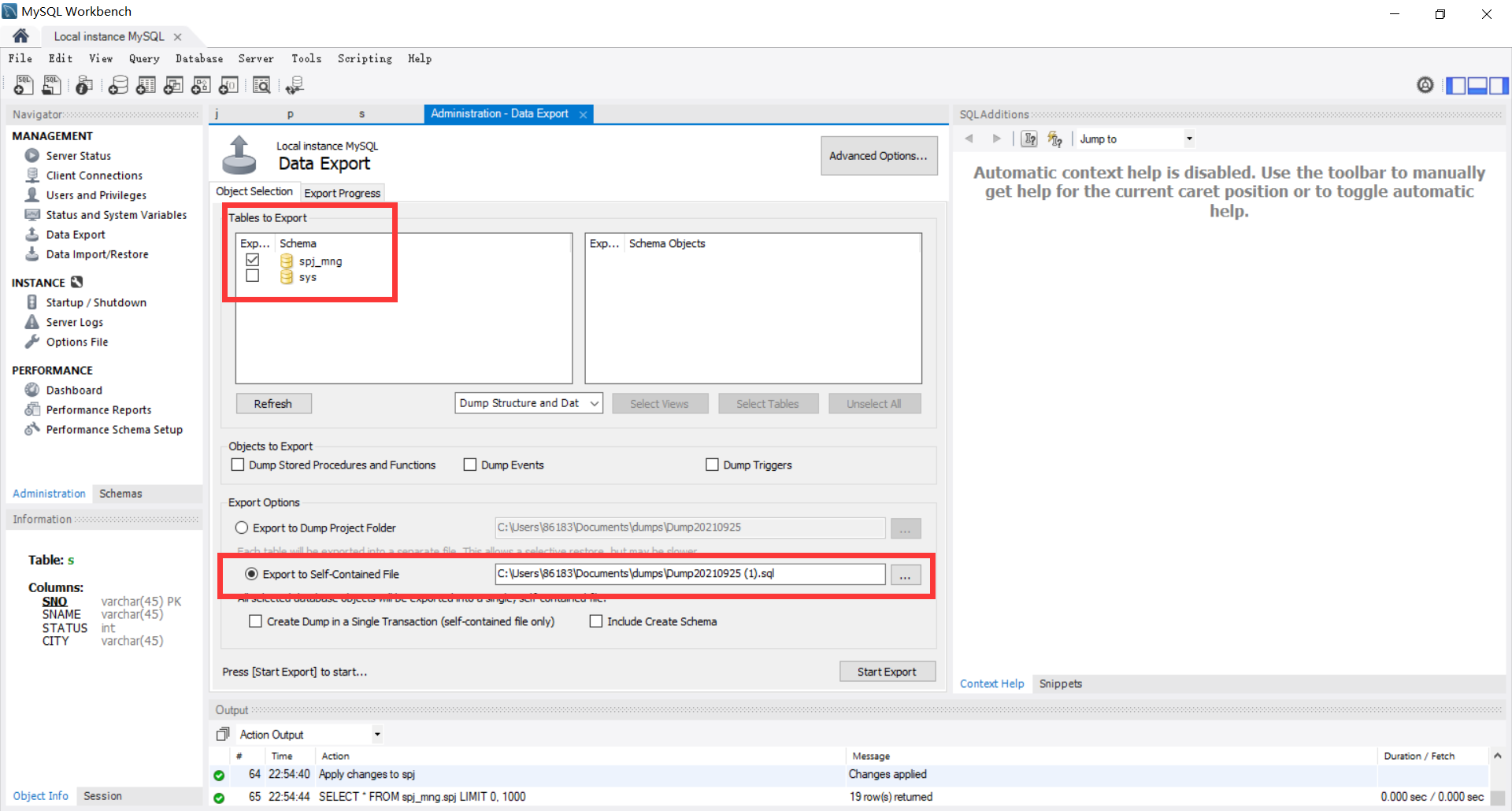Uncheck the spj_mng schema checkbox
Screen dimensions: 1512x811
(x=252, y=260)
